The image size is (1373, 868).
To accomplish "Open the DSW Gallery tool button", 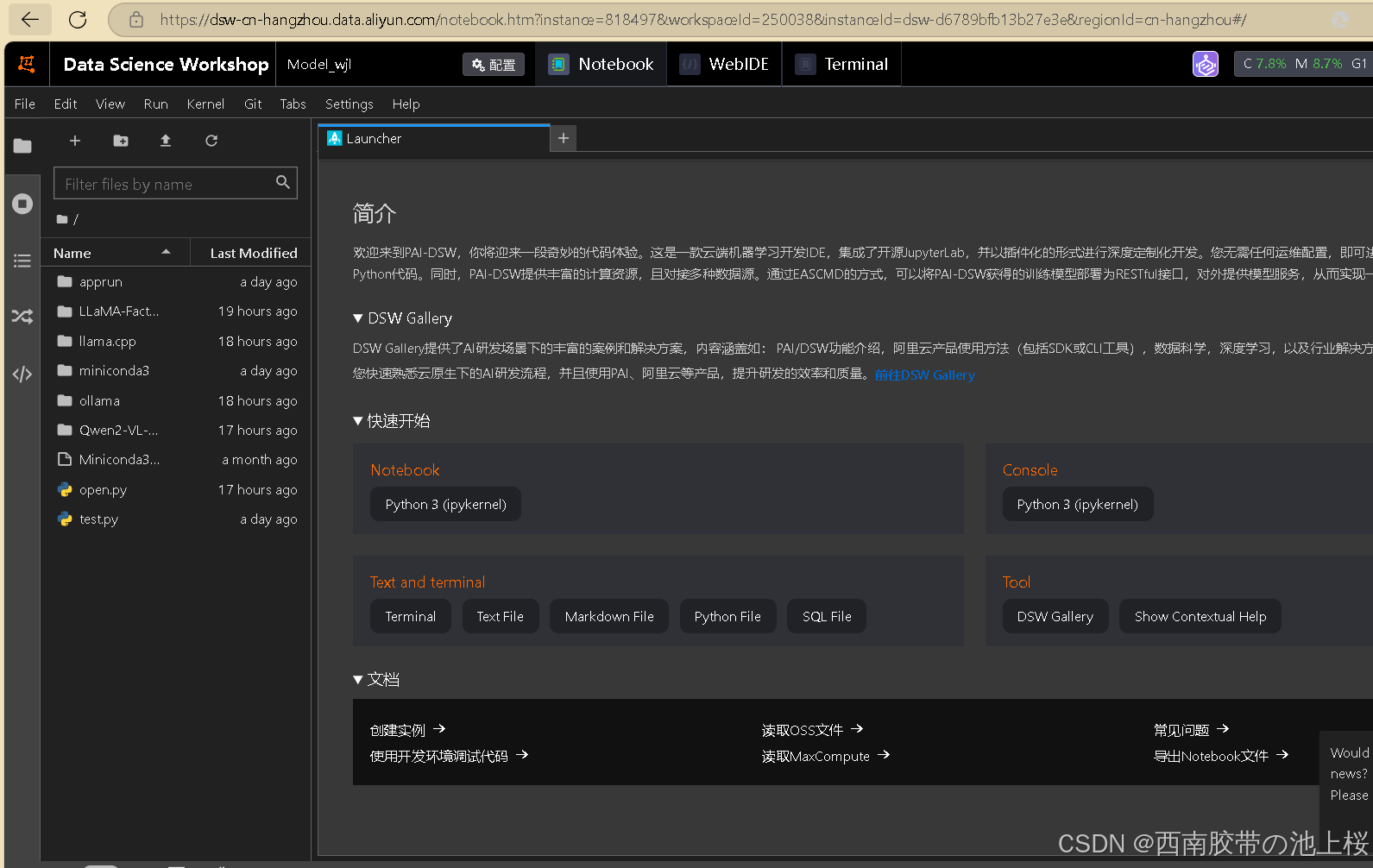I will (1055, 617).
